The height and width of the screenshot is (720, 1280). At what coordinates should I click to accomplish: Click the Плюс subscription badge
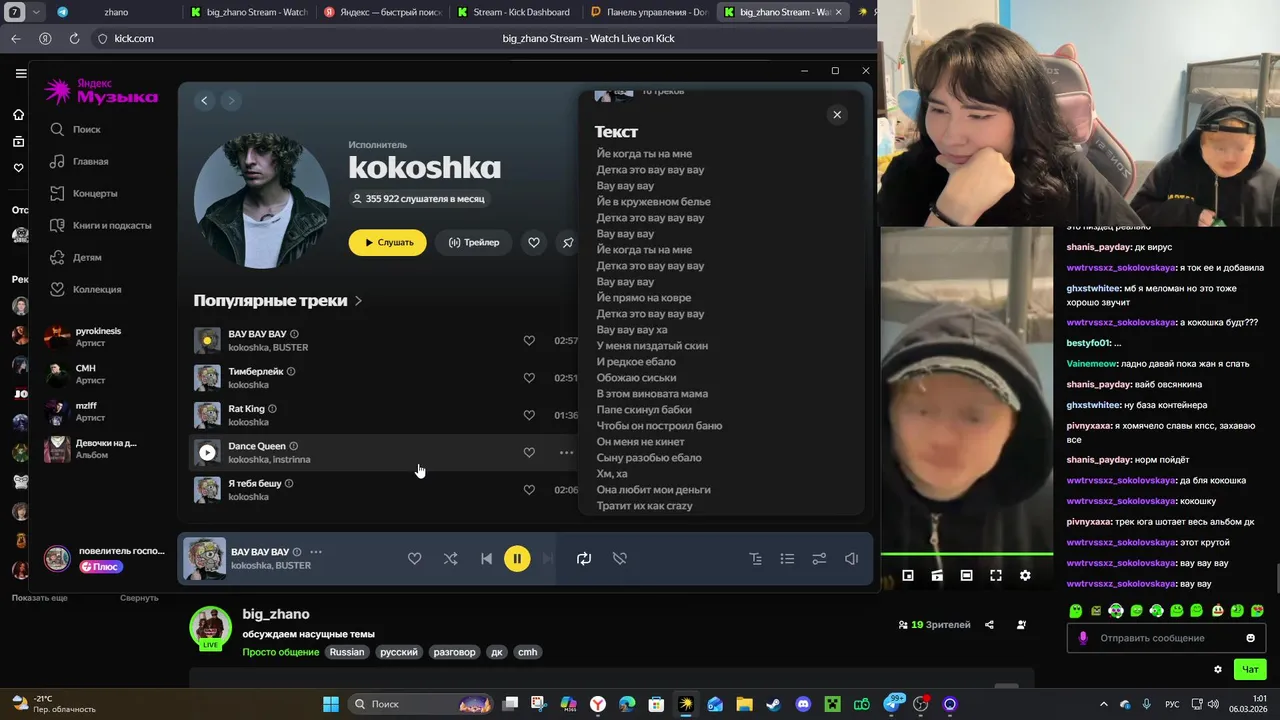pyautogui.click(x=100, y=567)
